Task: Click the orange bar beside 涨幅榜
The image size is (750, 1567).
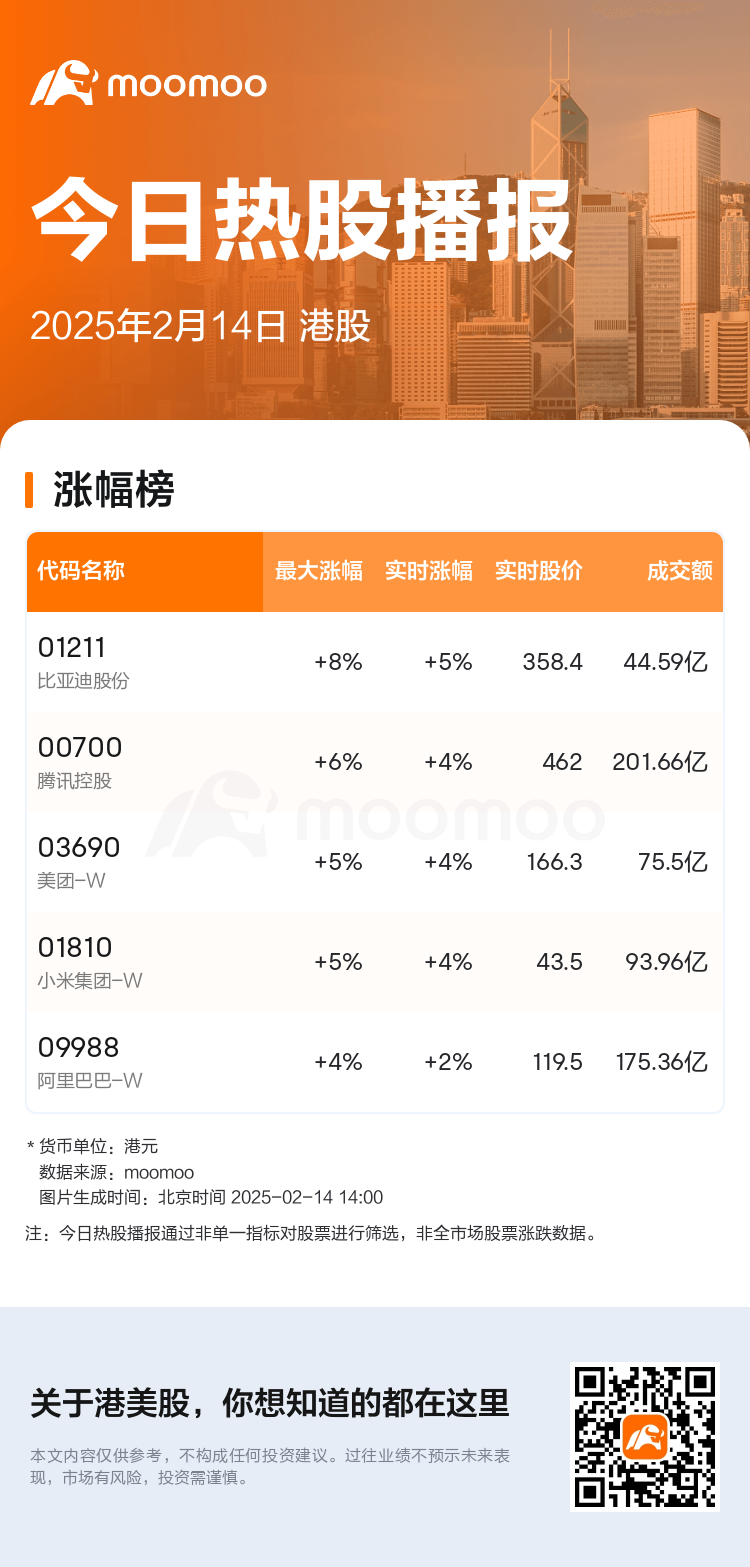Action: pos(30,490)
